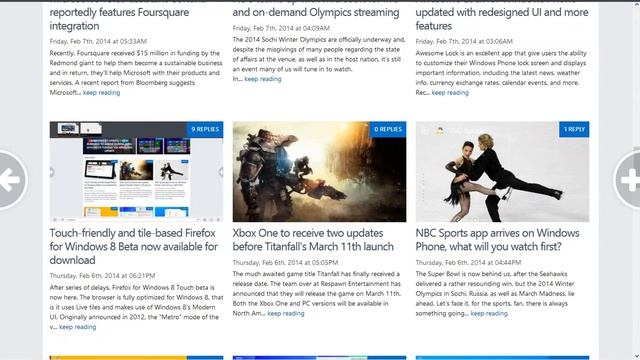Keep reading the Awesome Lock article
The width and height of the screenshot is (640, 360).
coord(450,93)
